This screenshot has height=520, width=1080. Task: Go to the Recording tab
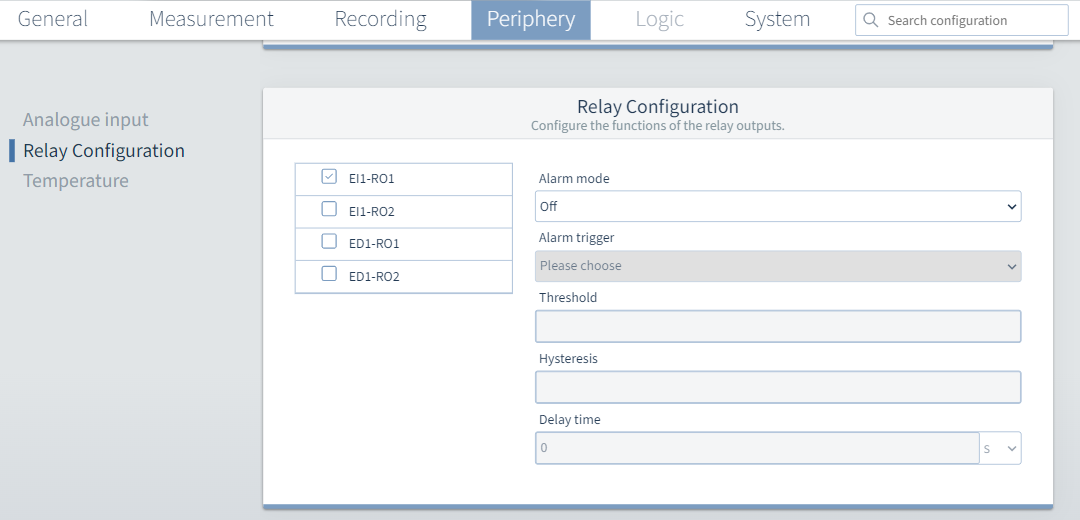(x=380, y=20)
